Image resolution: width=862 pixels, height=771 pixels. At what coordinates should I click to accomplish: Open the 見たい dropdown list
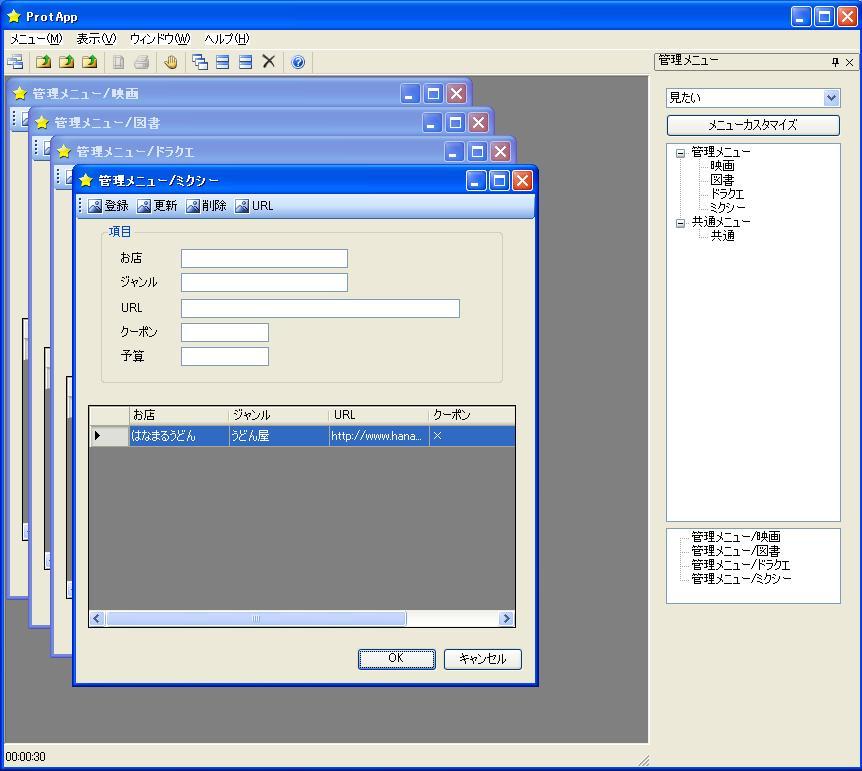(x=831, y=98)
